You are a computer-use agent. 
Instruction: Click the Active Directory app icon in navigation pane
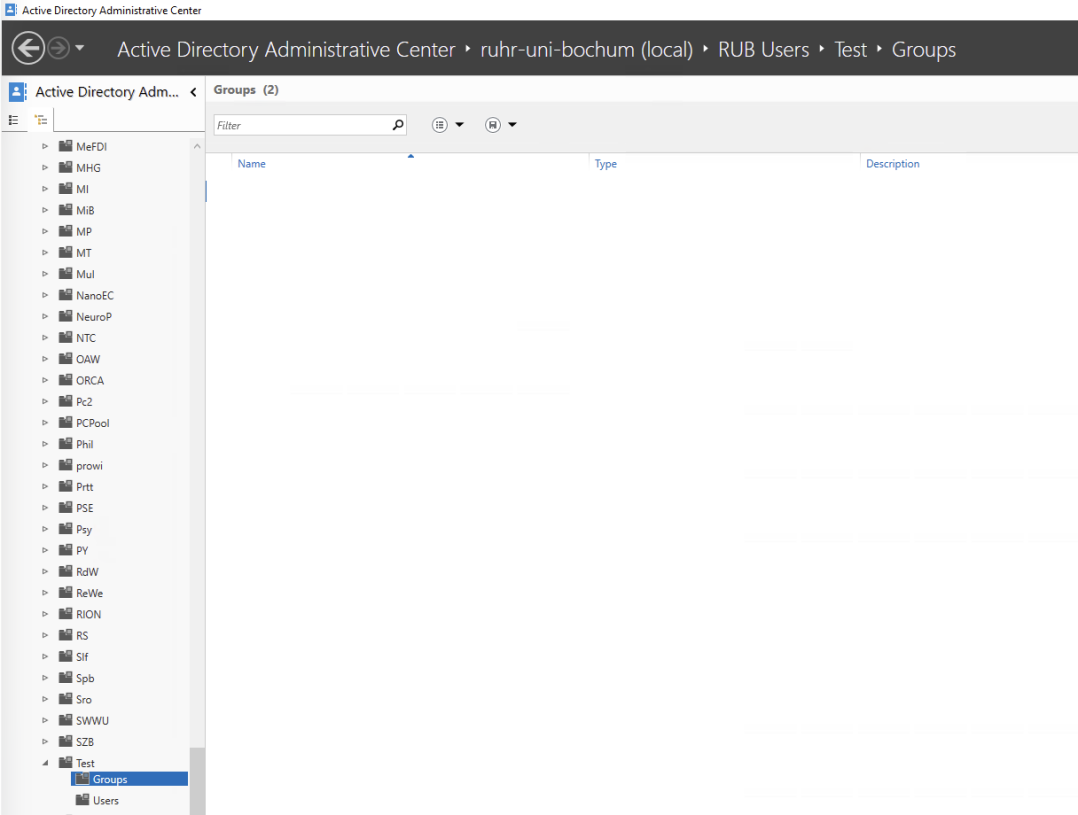tap(17, 91)
